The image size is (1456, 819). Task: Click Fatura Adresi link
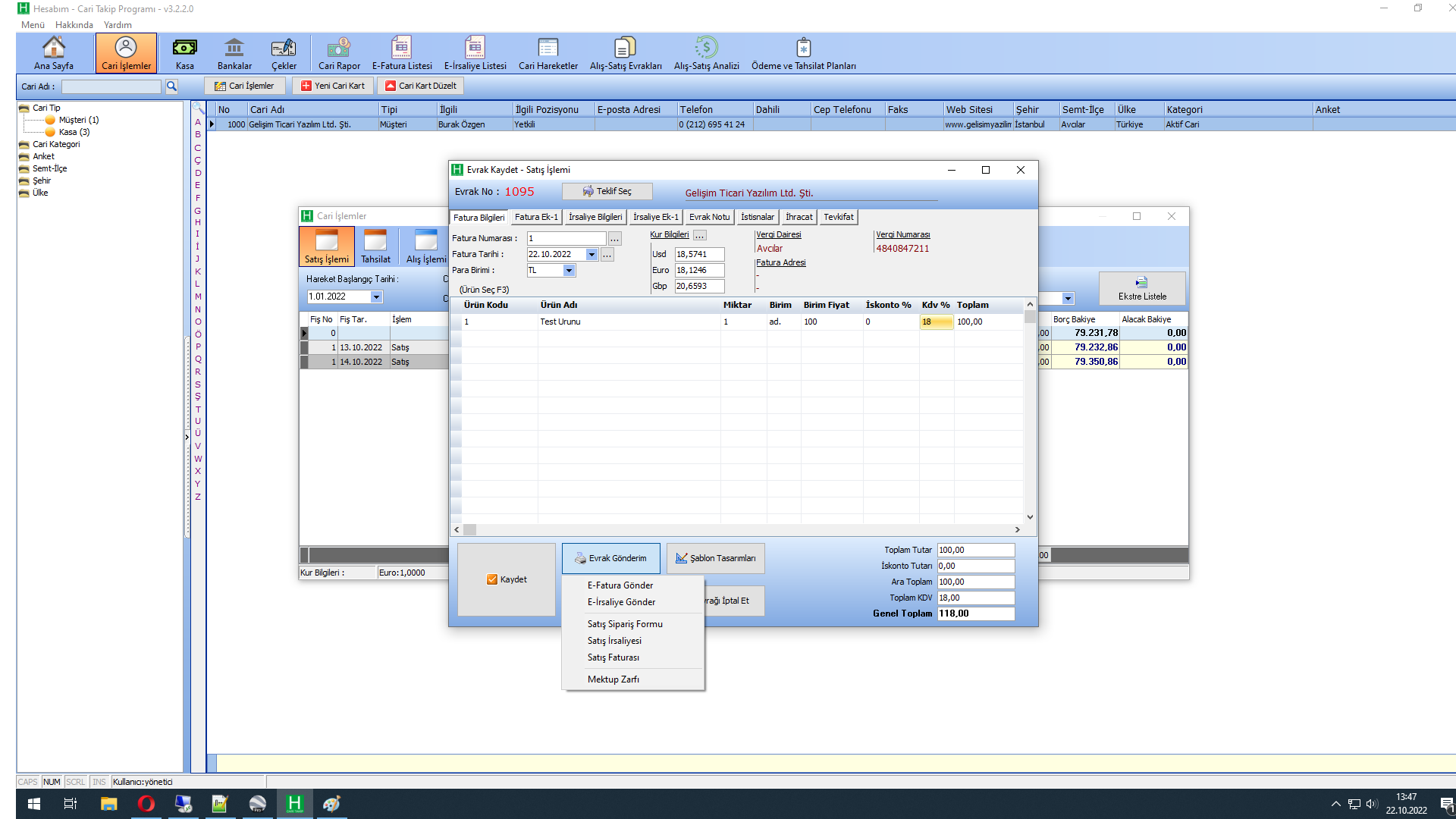tap(780, 263)
